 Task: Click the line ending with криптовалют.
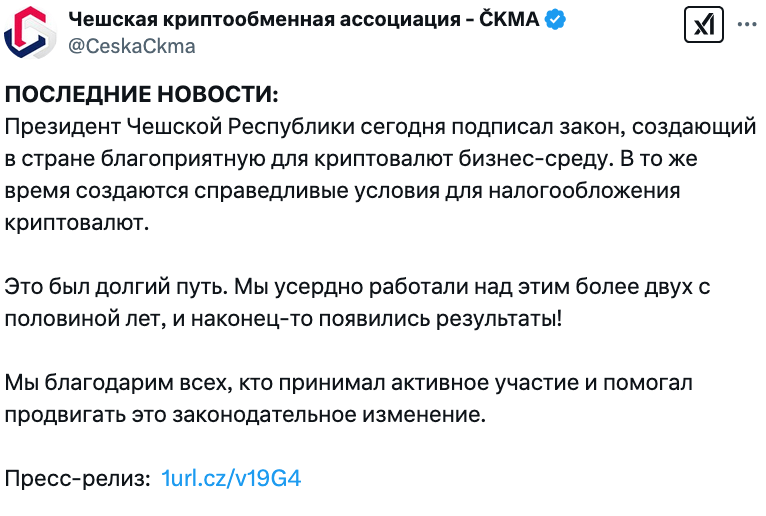pyautogui.click(x=77, y=223)
